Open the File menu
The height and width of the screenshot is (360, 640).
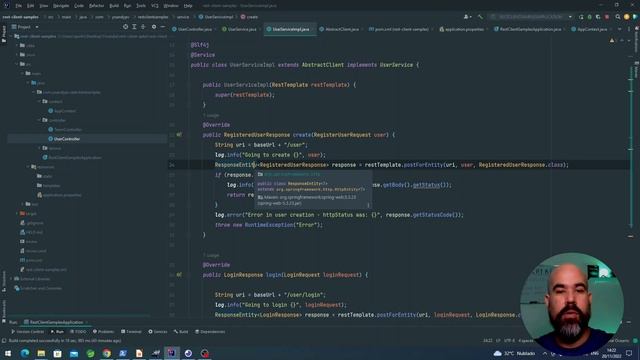point(18,6)
